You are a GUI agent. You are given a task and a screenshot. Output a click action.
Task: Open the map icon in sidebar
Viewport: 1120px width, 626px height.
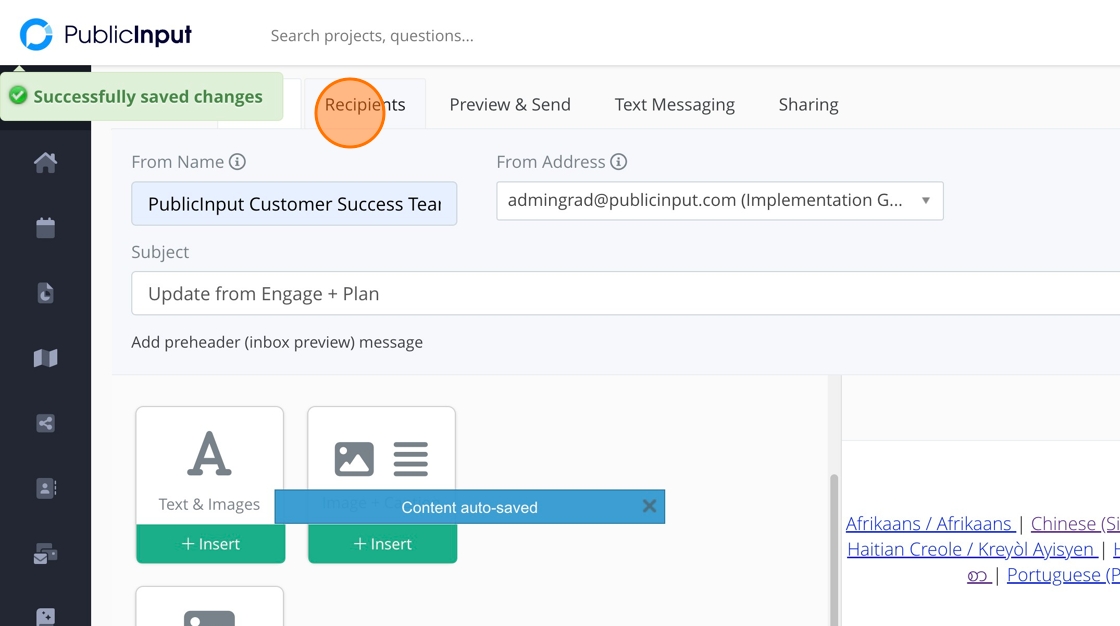[x=45, y=358]
